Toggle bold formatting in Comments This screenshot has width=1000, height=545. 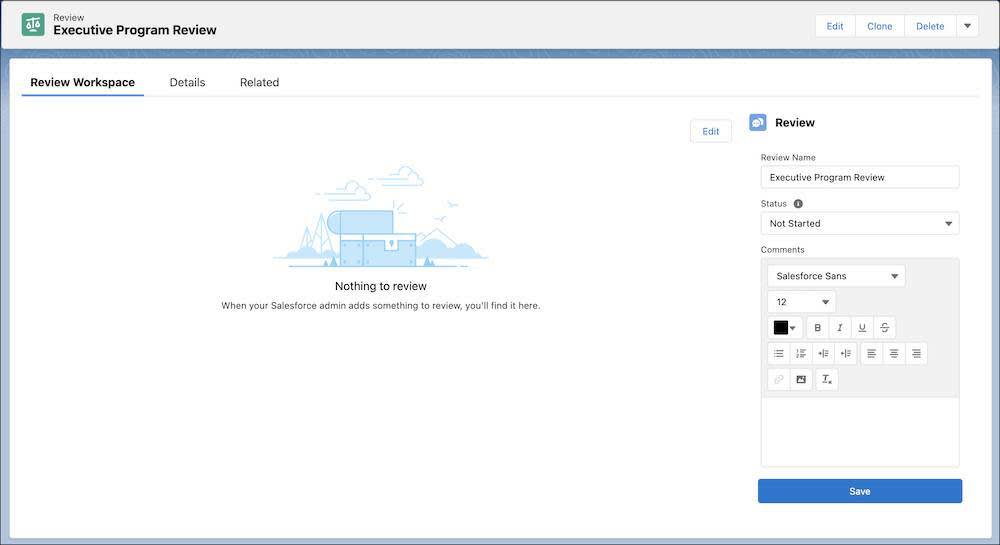818,328
